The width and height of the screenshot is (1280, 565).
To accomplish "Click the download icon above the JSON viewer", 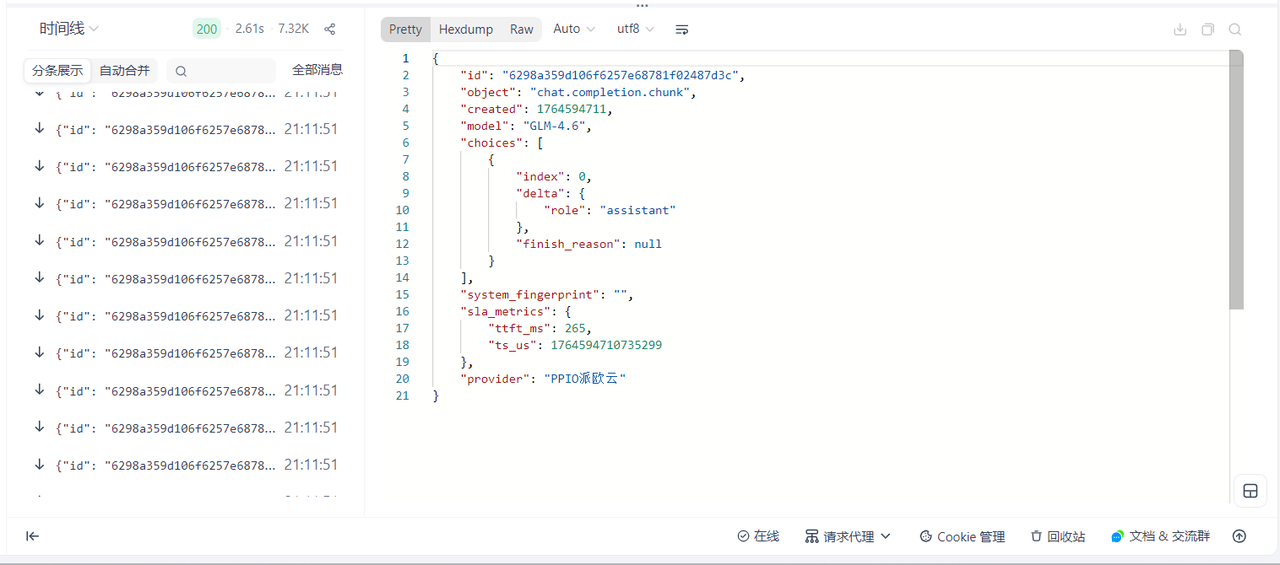I will tap(1180, 30).
